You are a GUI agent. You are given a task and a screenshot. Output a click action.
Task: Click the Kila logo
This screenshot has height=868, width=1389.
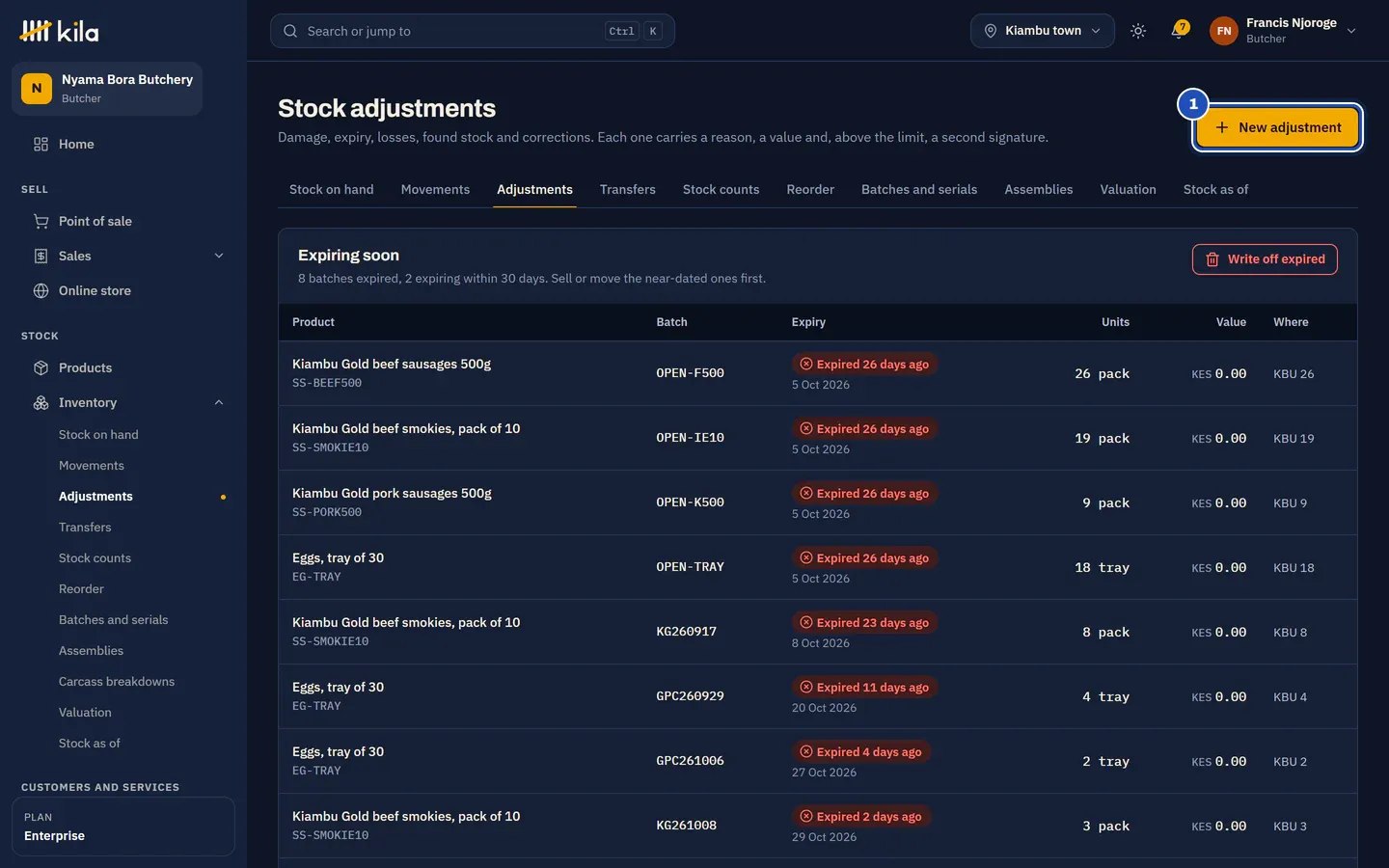tap(59, 31)
